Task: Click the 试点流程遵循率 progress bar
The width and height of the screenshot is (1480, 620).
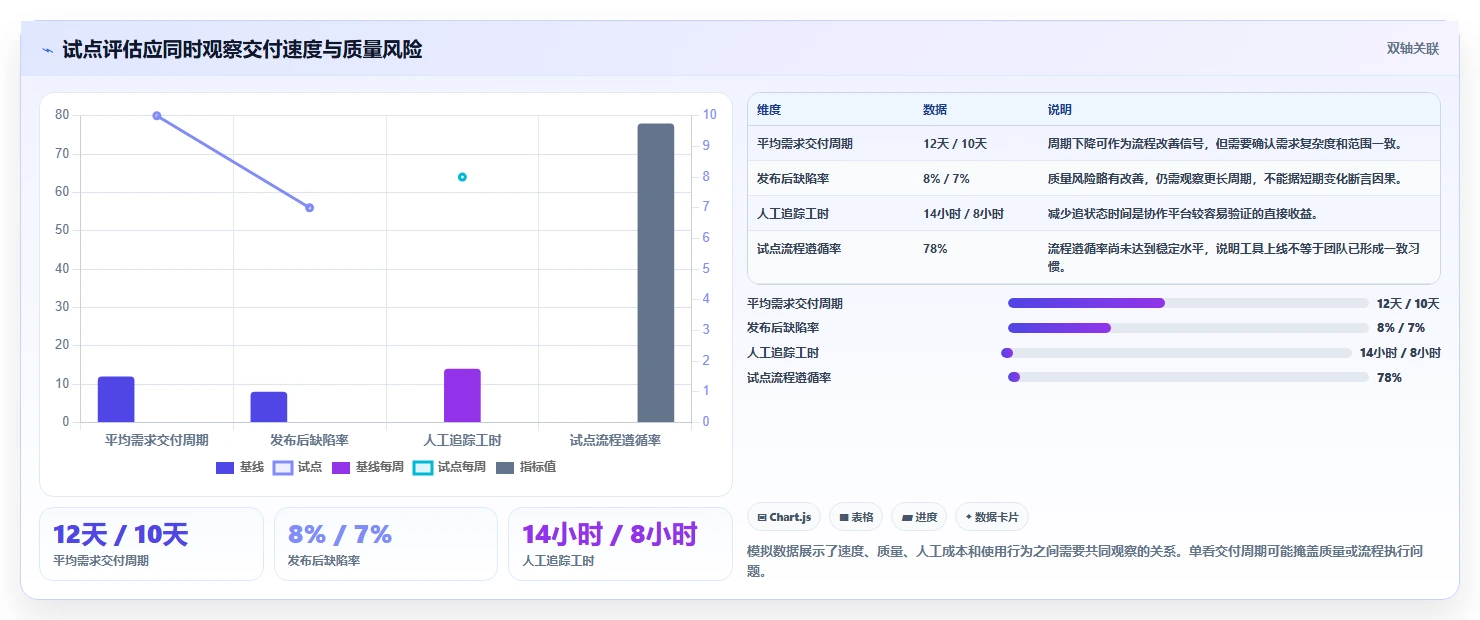Action: coord(1188,377)
